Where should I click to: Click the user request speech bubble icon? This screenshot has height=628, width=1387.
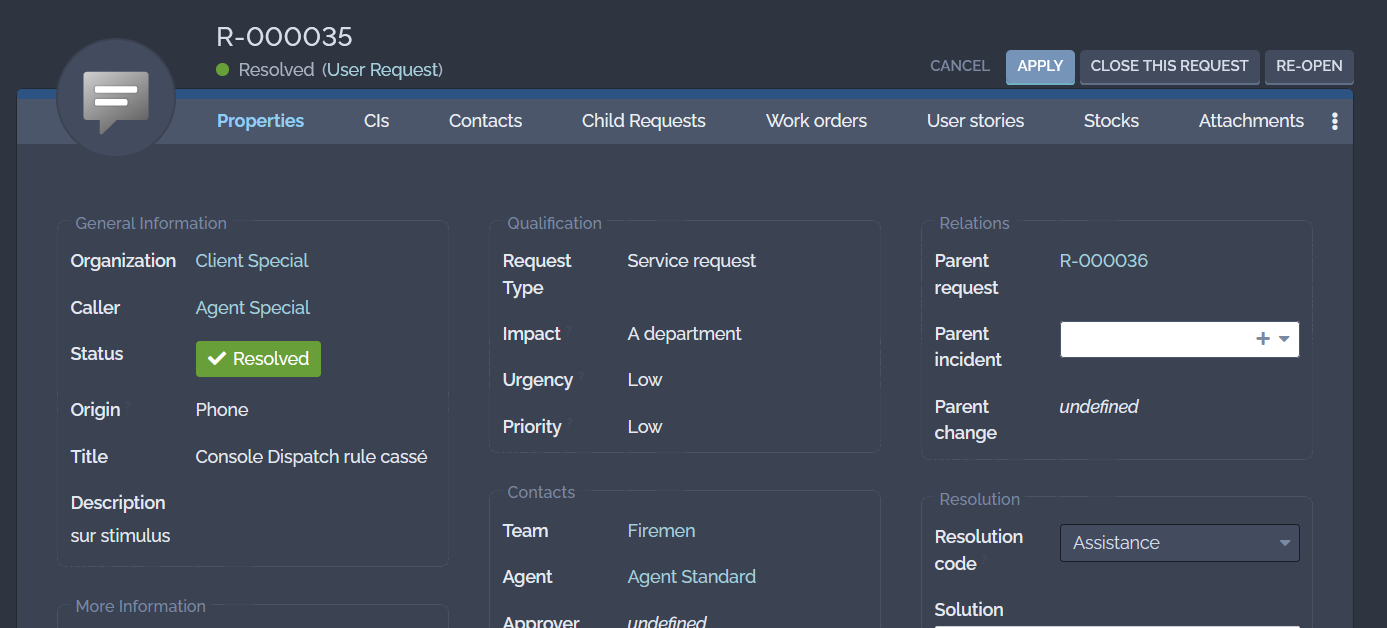pos(116,98)
